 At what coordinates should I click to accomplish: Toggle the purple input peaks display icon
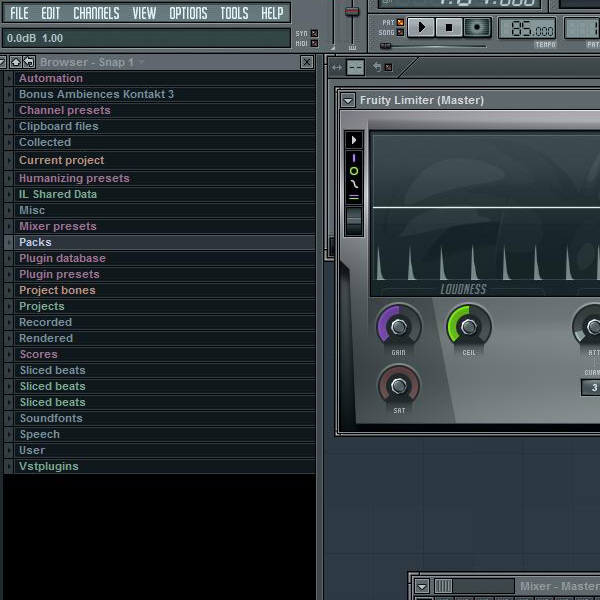point(354,158)
